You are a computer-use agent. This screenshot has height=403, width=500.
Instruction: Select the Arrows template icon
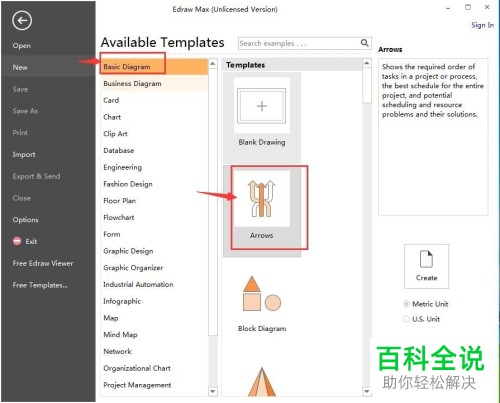pyautogui.click(x=262, y=199)
